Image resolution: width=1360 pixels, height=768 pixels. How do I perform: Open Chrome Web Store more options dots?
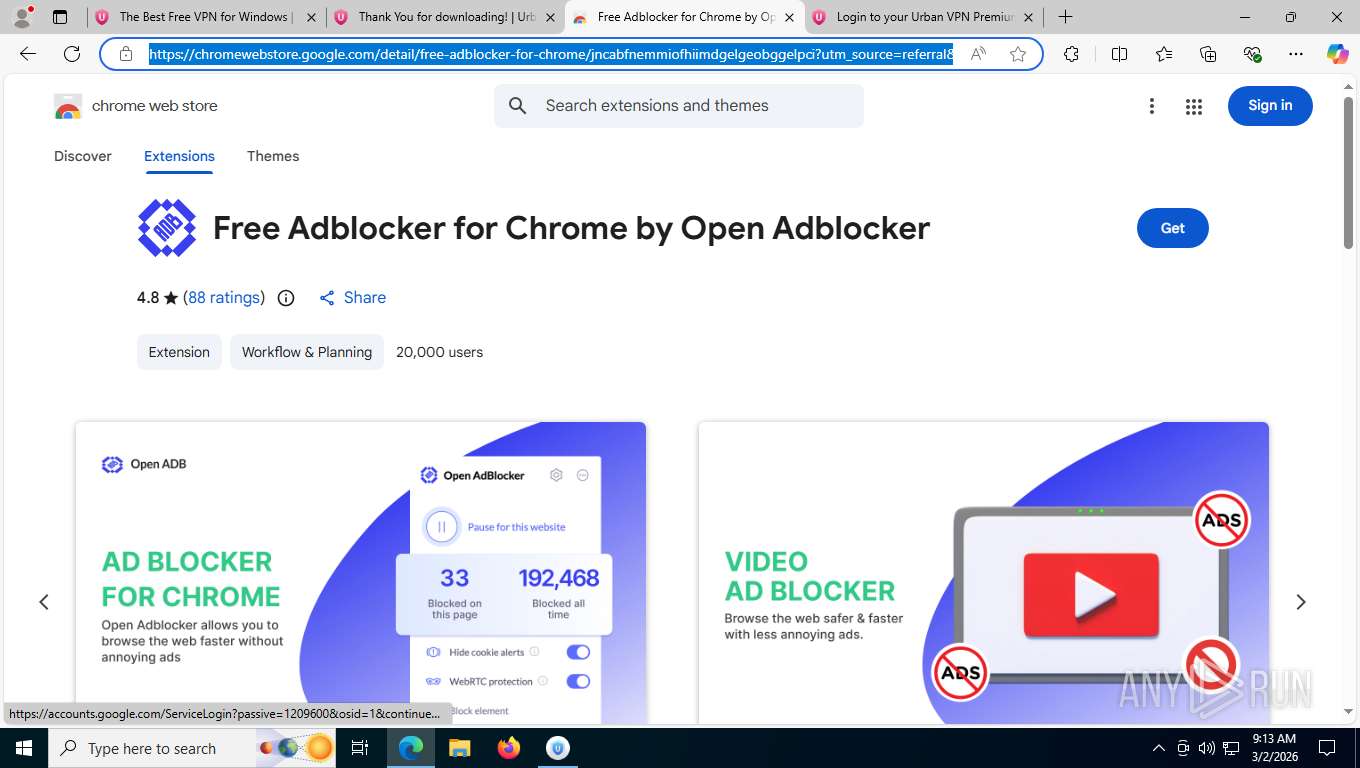click(1152, 106)
